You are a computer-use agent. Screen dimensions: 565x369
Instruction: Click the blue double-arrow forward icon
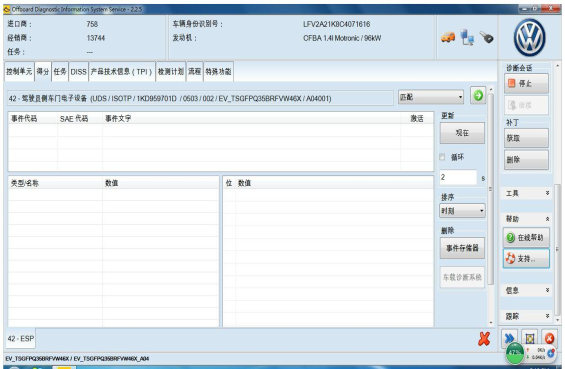click(509, 338)
